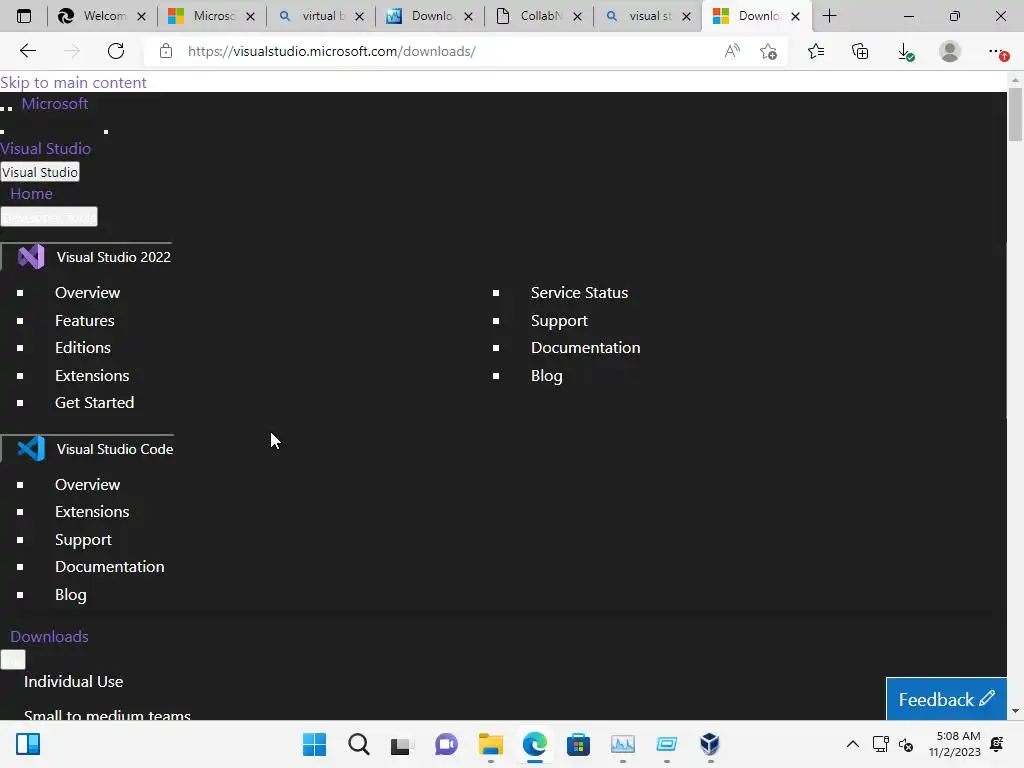The width and height of the screenshot is (1024, 768).
Task: Open Settings and more ellipsis menu
Action: [997, 51]
